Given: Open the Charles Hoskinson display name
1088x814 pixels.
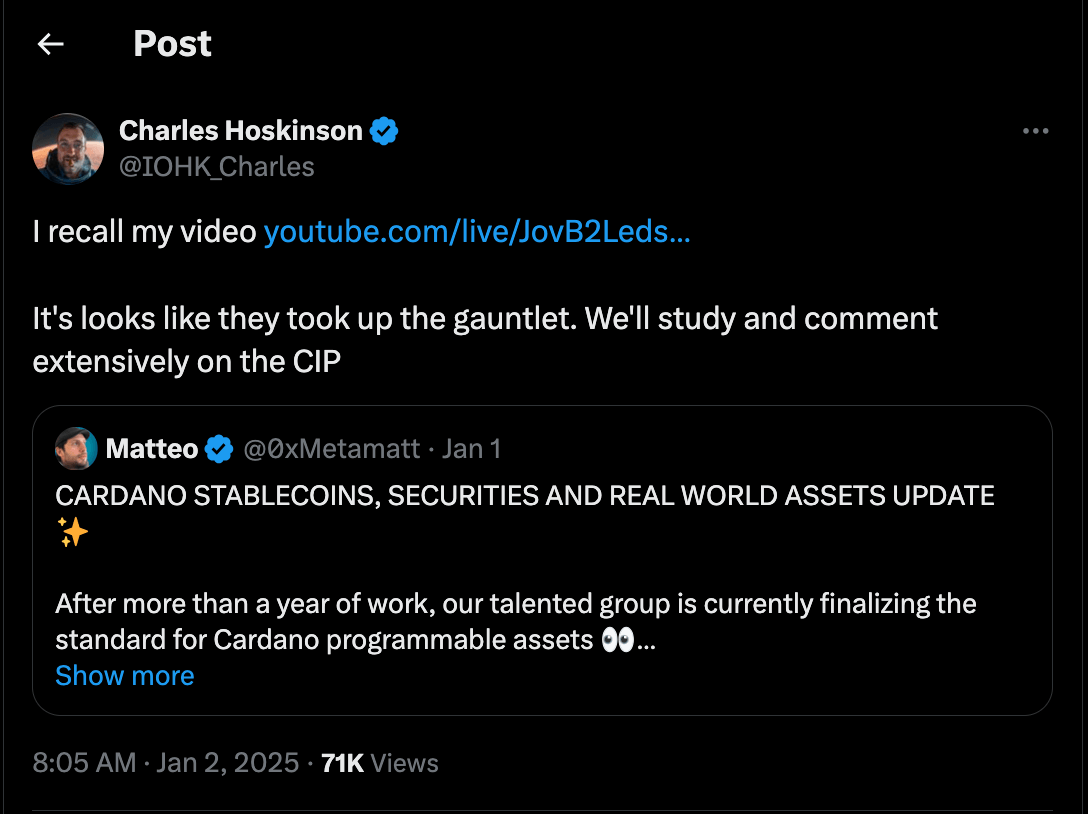Looking at the screenshot, I should click(240, 131).
